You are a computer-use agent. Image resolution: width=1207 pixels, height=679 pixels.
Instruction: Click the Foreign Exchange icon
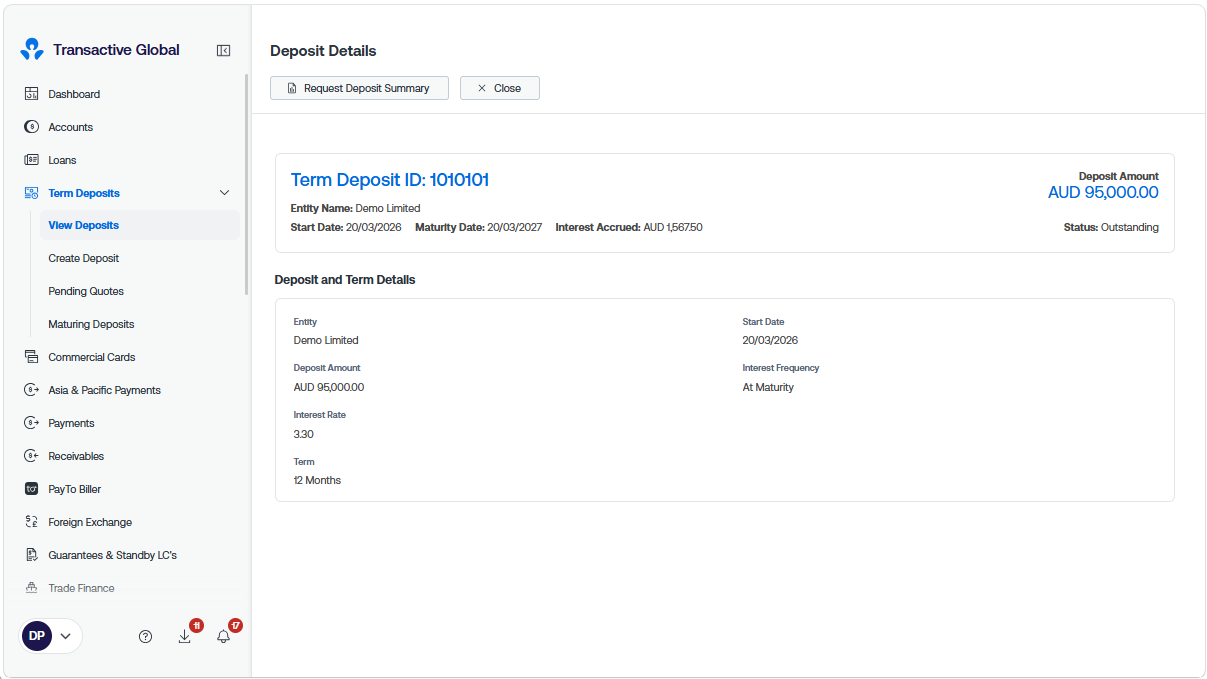tap(31, 522)
